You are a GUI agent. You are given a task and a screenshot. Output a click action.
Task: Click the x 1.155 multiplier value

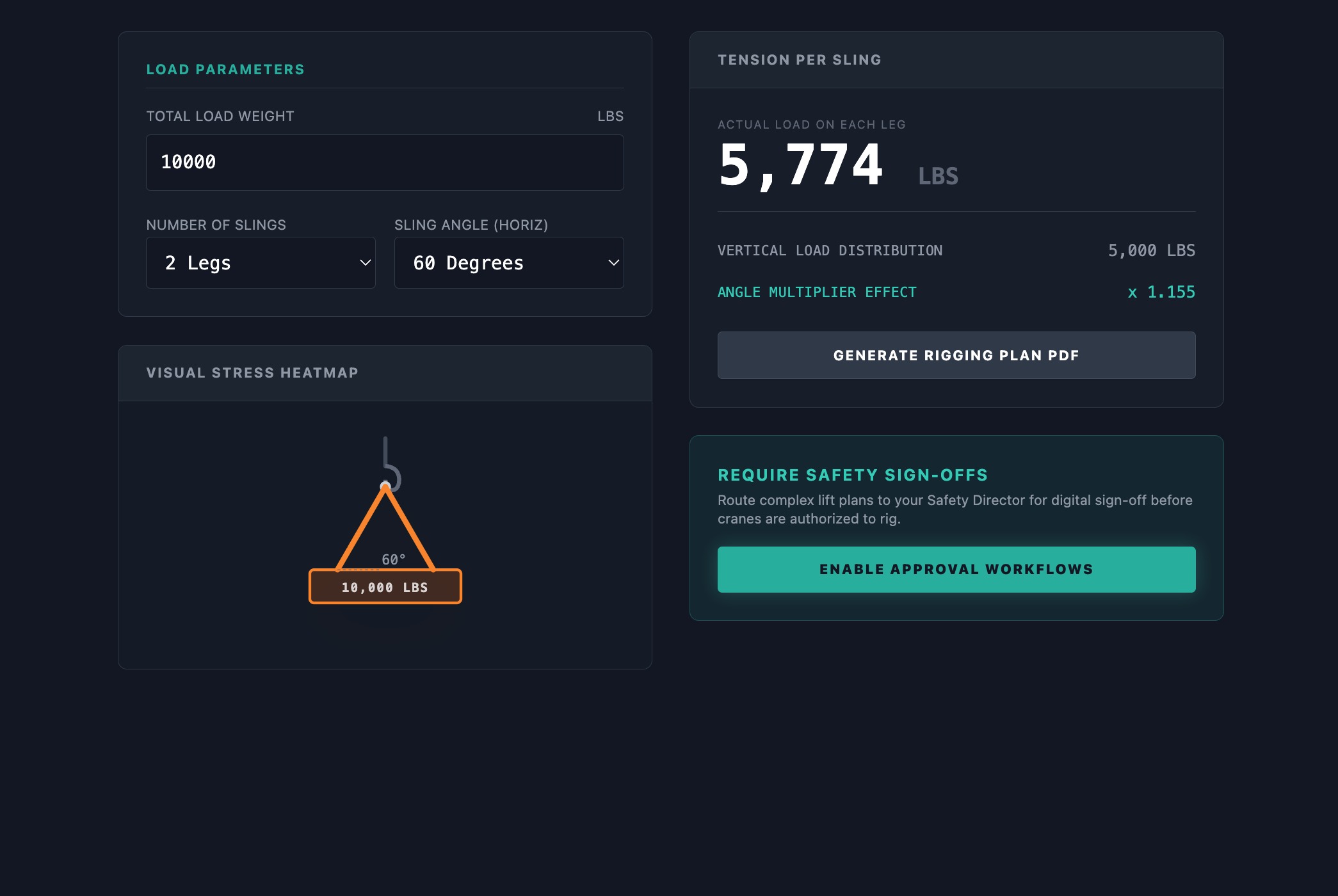coord(1161,292)
